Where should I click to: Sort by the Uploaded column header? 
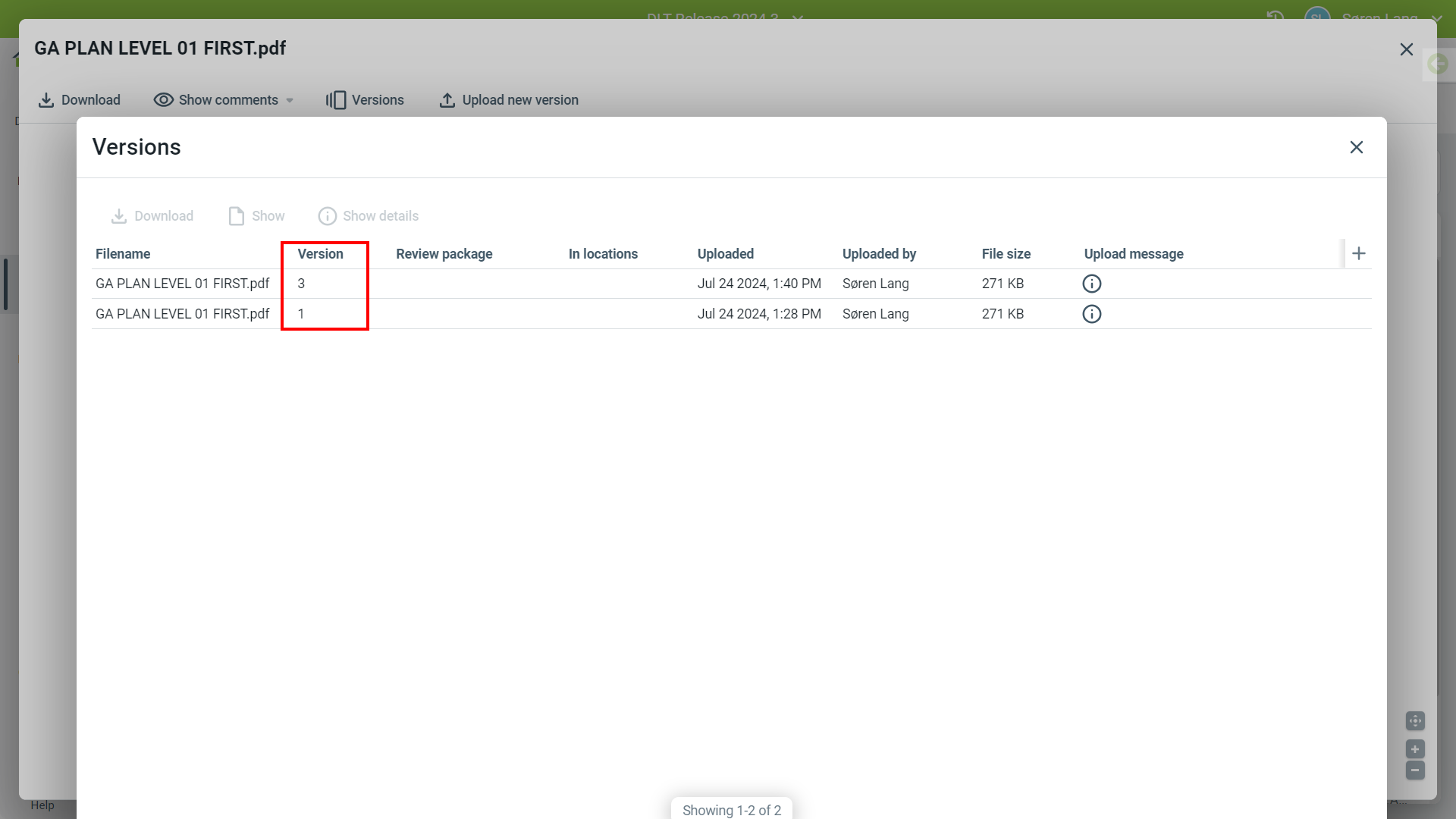tap(725, 254)
